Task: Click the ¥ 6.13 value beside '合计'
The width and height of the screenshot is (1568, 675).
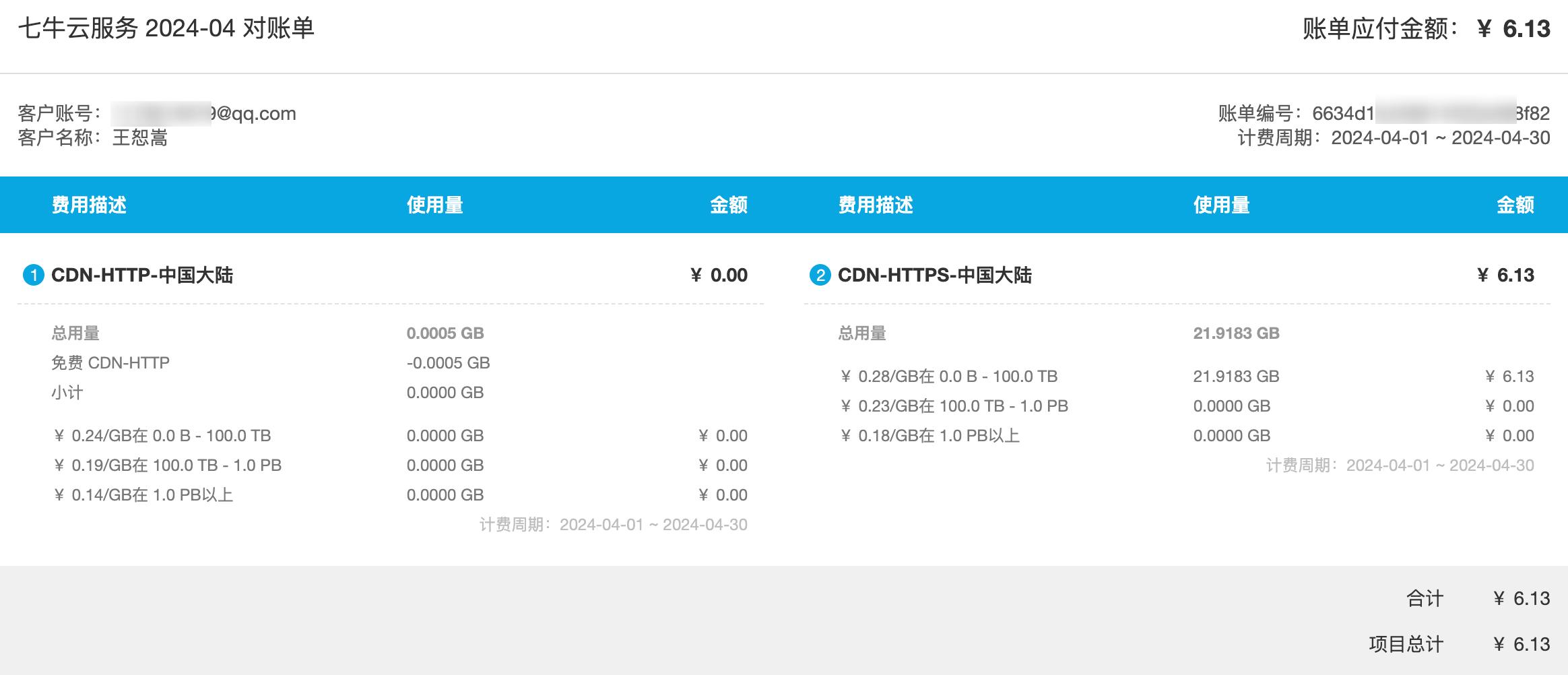Action: tap(1522, 598)
